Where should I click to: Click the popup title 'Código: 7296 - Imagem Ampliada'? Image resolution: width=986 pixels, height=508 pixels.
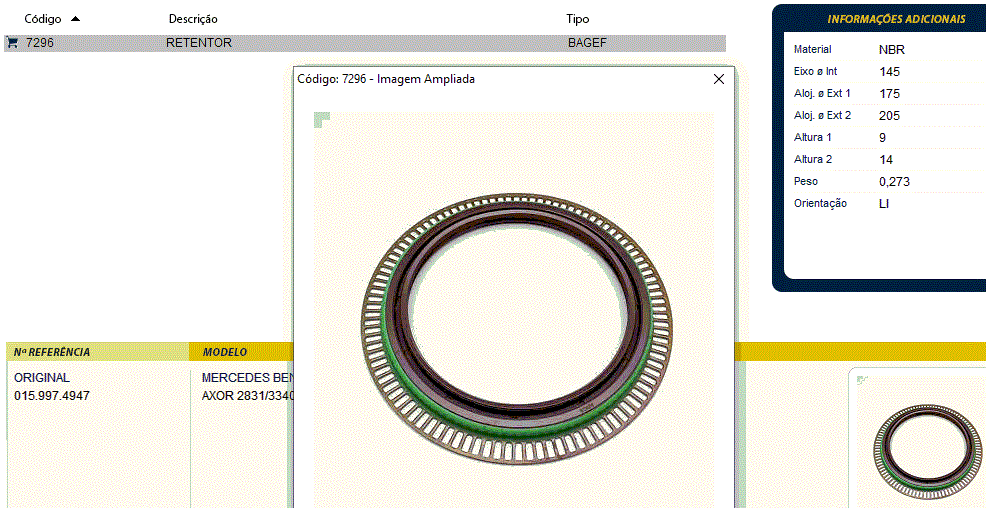point(386,79)
